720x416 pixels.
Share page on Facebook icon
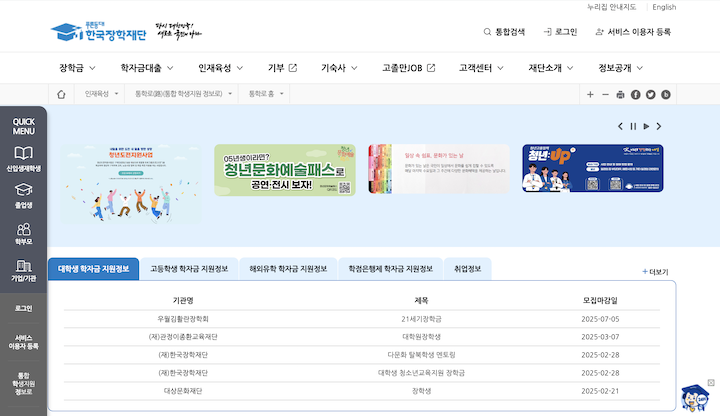(x=636, y=95)
